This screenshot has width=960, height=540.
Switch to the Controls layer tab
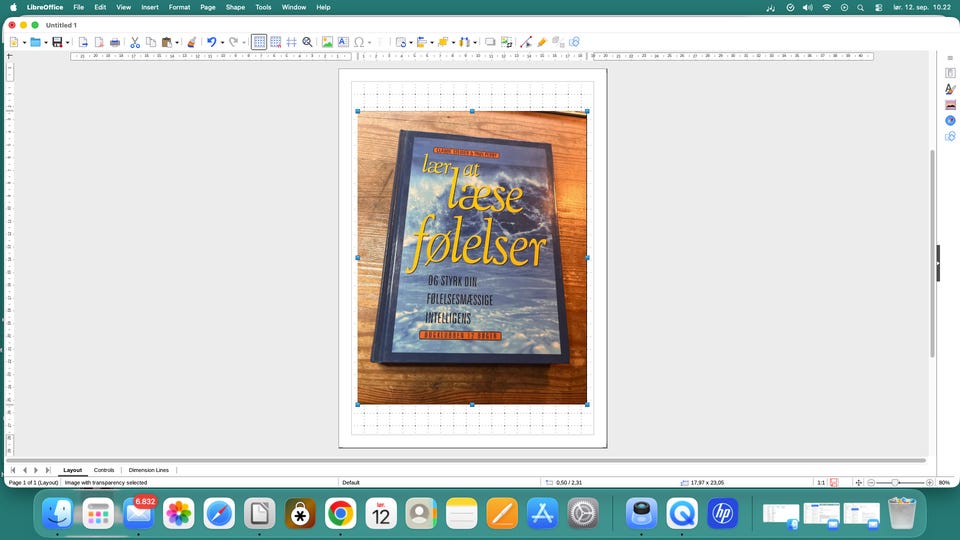point(104,470)
